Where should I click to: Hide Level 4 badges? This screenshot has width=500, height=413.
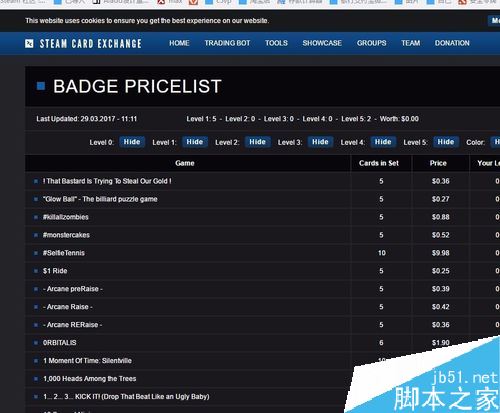click(383, 142)
